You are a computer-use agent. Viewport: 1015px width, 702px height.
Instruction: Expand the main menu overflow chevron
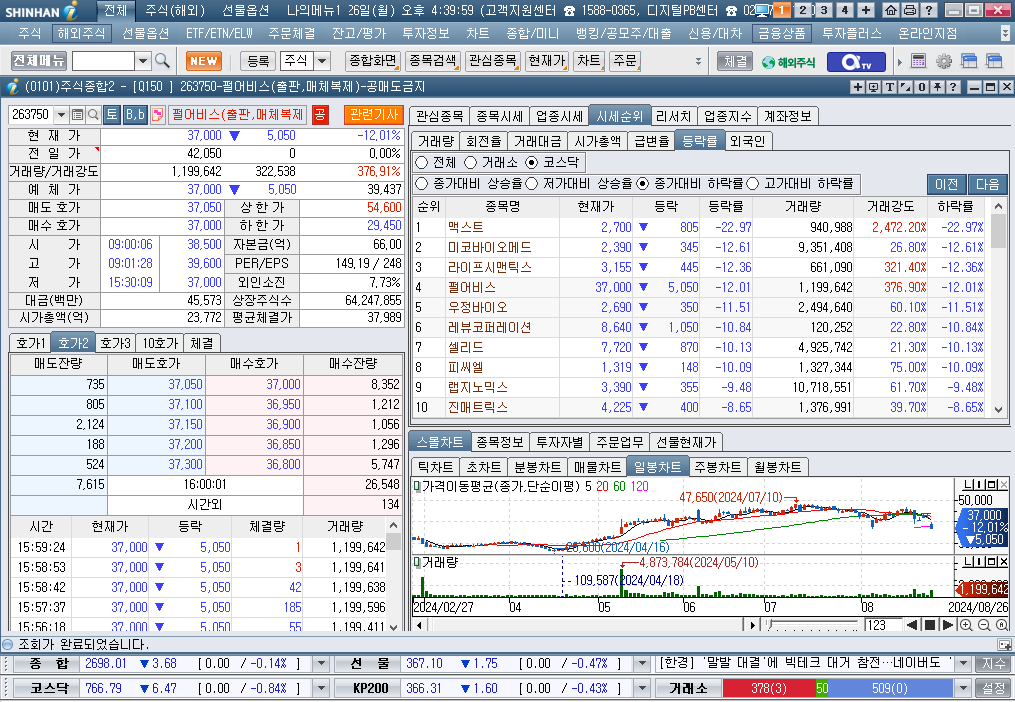(x=1005, y=33)
